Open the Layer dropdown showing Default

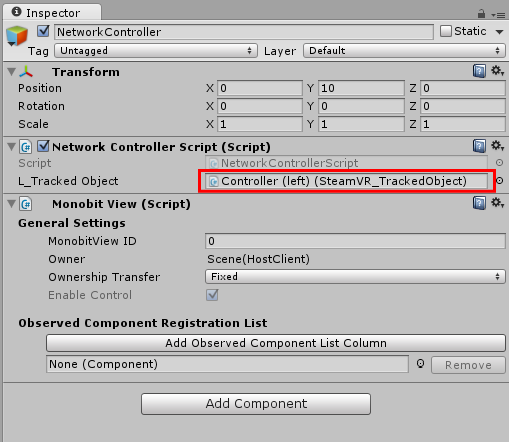point(404,51)
